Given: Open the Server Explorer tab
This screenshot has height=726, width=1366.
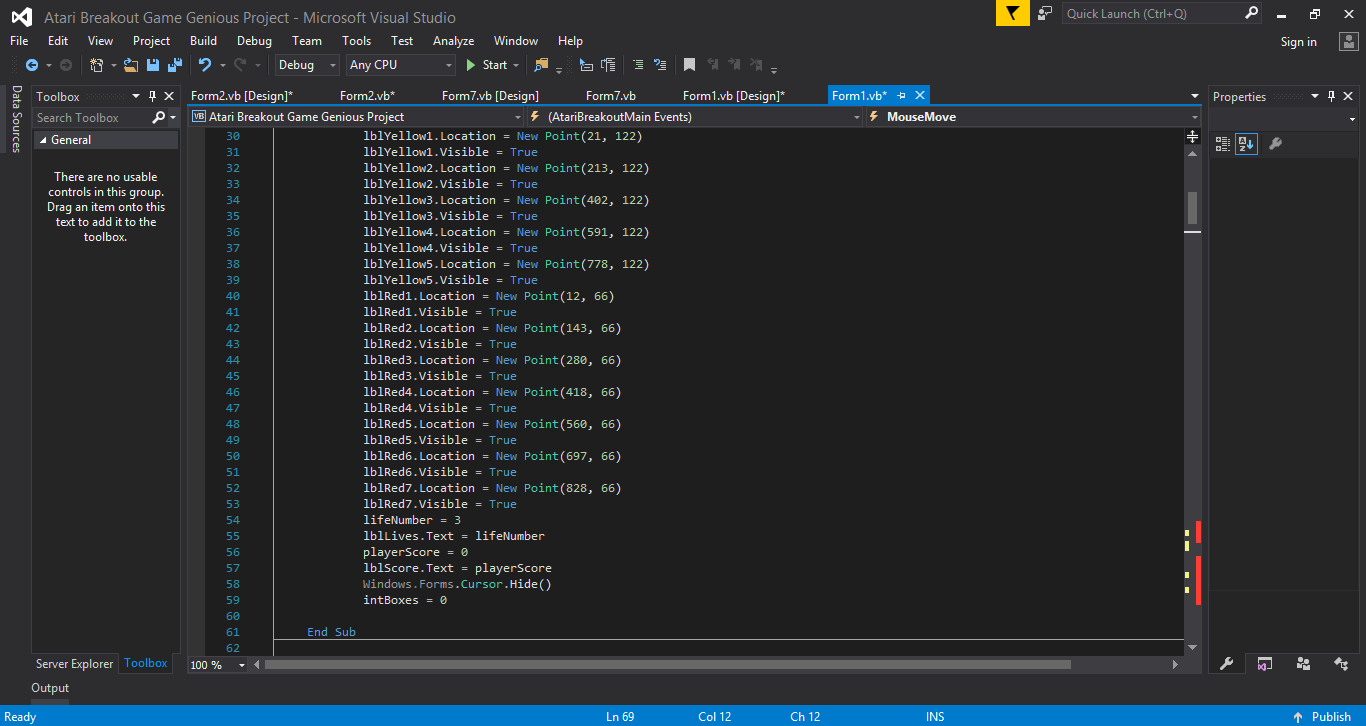Looking at the screenshot, I should (x=75, y=664).
